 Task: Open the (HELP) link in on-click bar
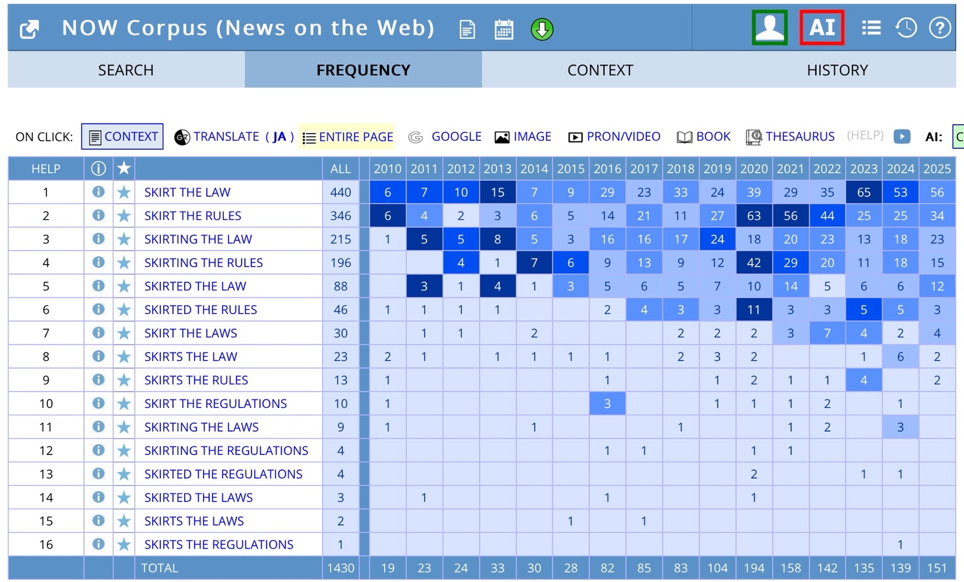pyautogui.click(x=865, y=135)
